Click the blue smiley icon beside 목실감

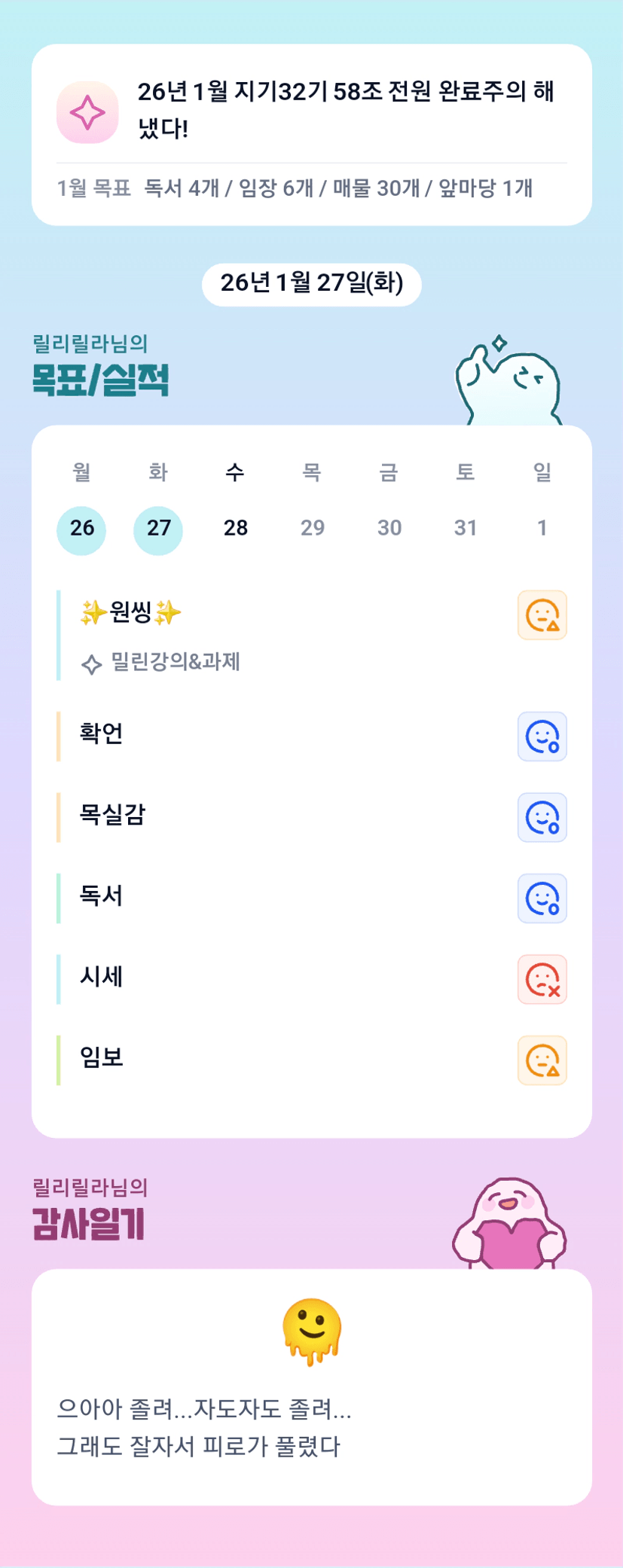542,817
